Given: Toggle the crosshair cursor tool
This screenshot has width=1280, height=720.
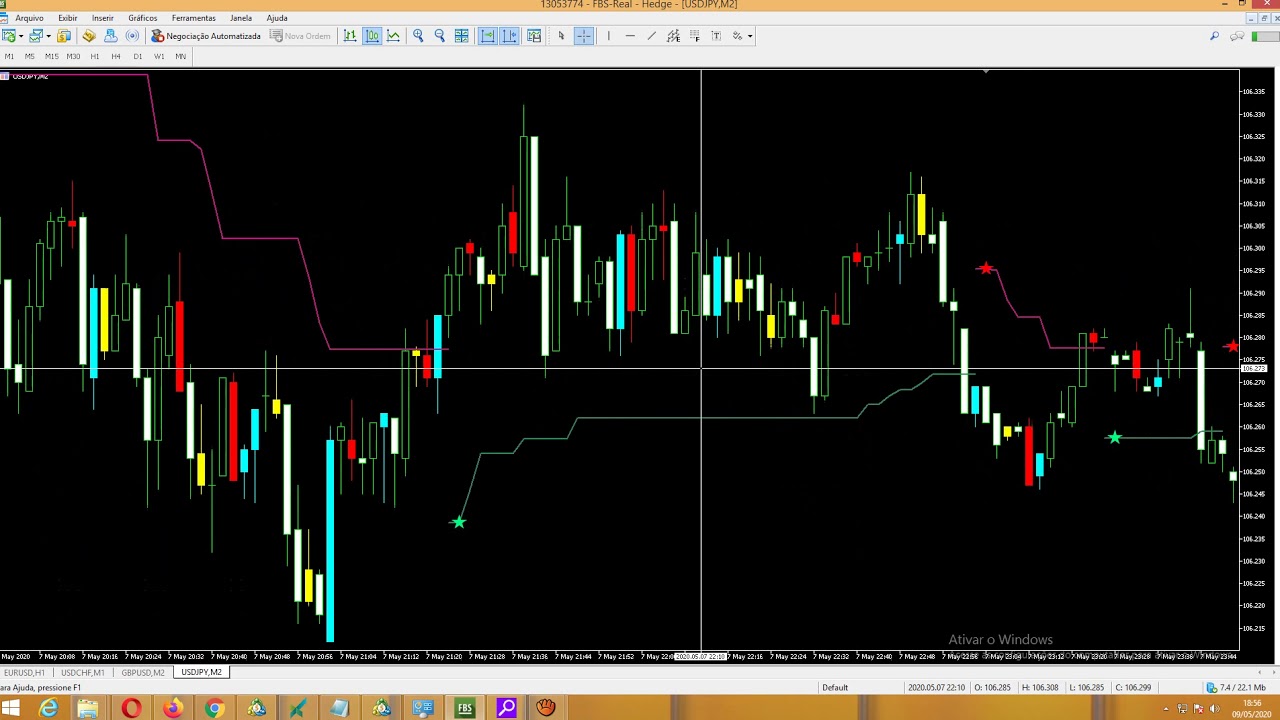Looking at the screenshot, I should click(x=584, y=36).
